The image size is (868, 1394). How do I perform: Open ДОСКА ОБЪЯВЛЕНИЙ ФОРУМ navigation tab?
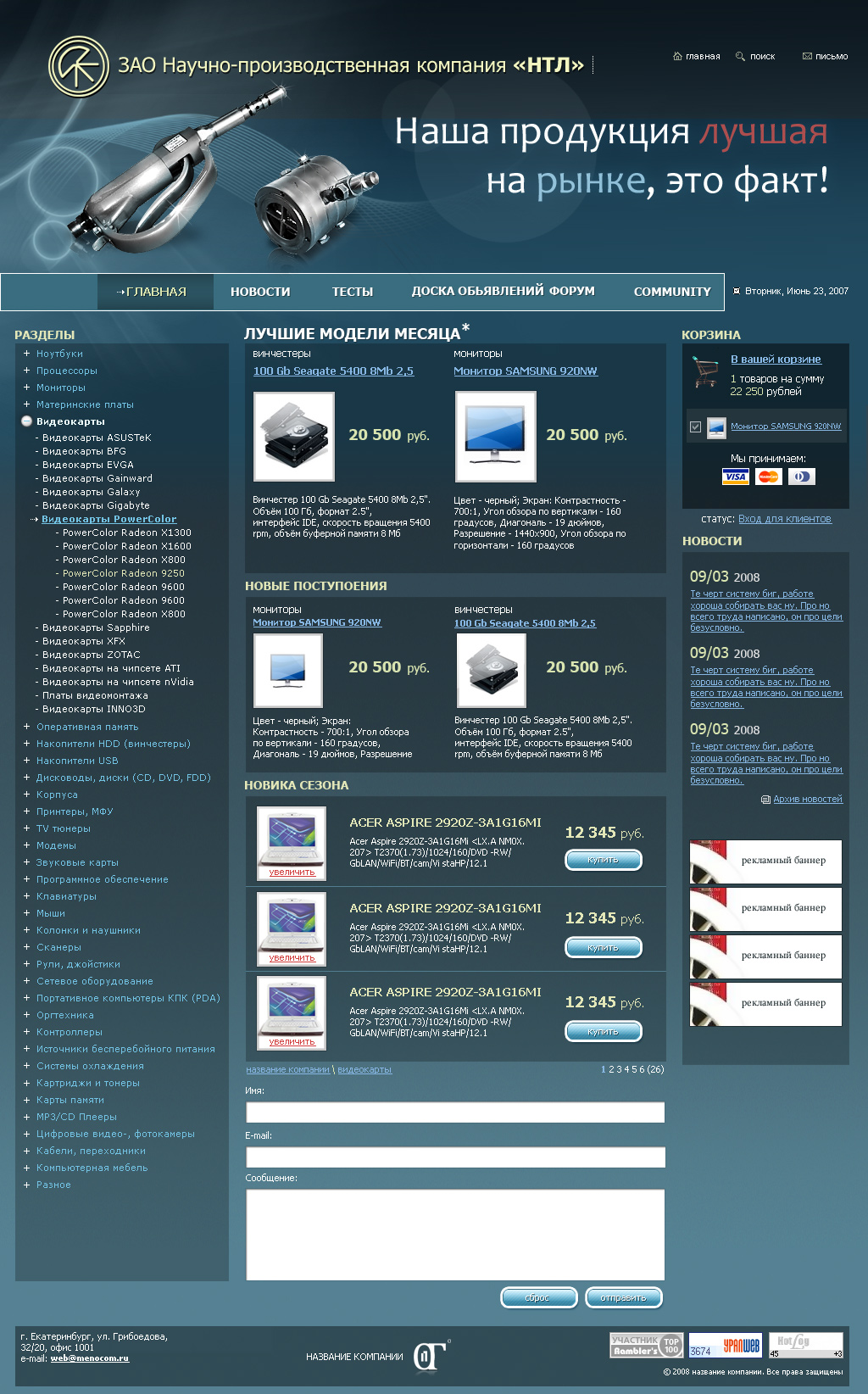click(x=504, y=291)
